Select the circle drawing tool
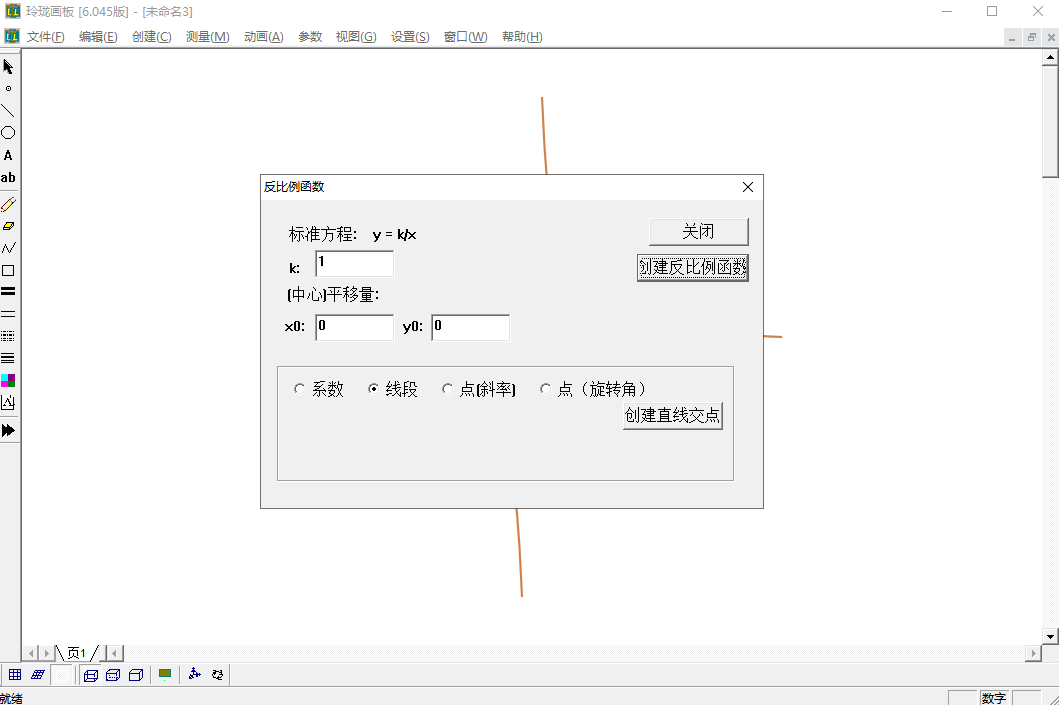1059x705 pixels. pos(8,133)
